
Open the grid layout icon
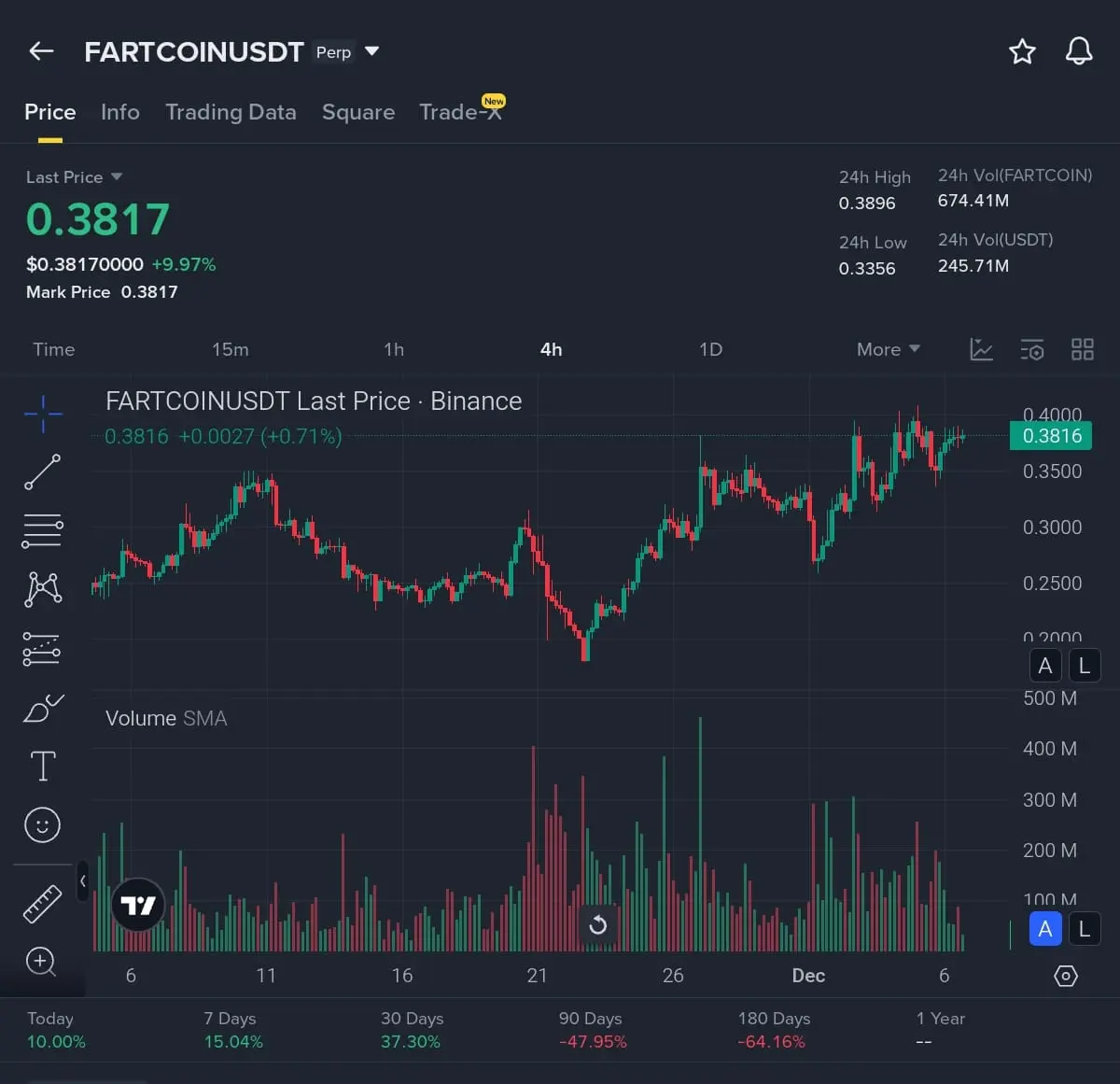click(1082, 349)
